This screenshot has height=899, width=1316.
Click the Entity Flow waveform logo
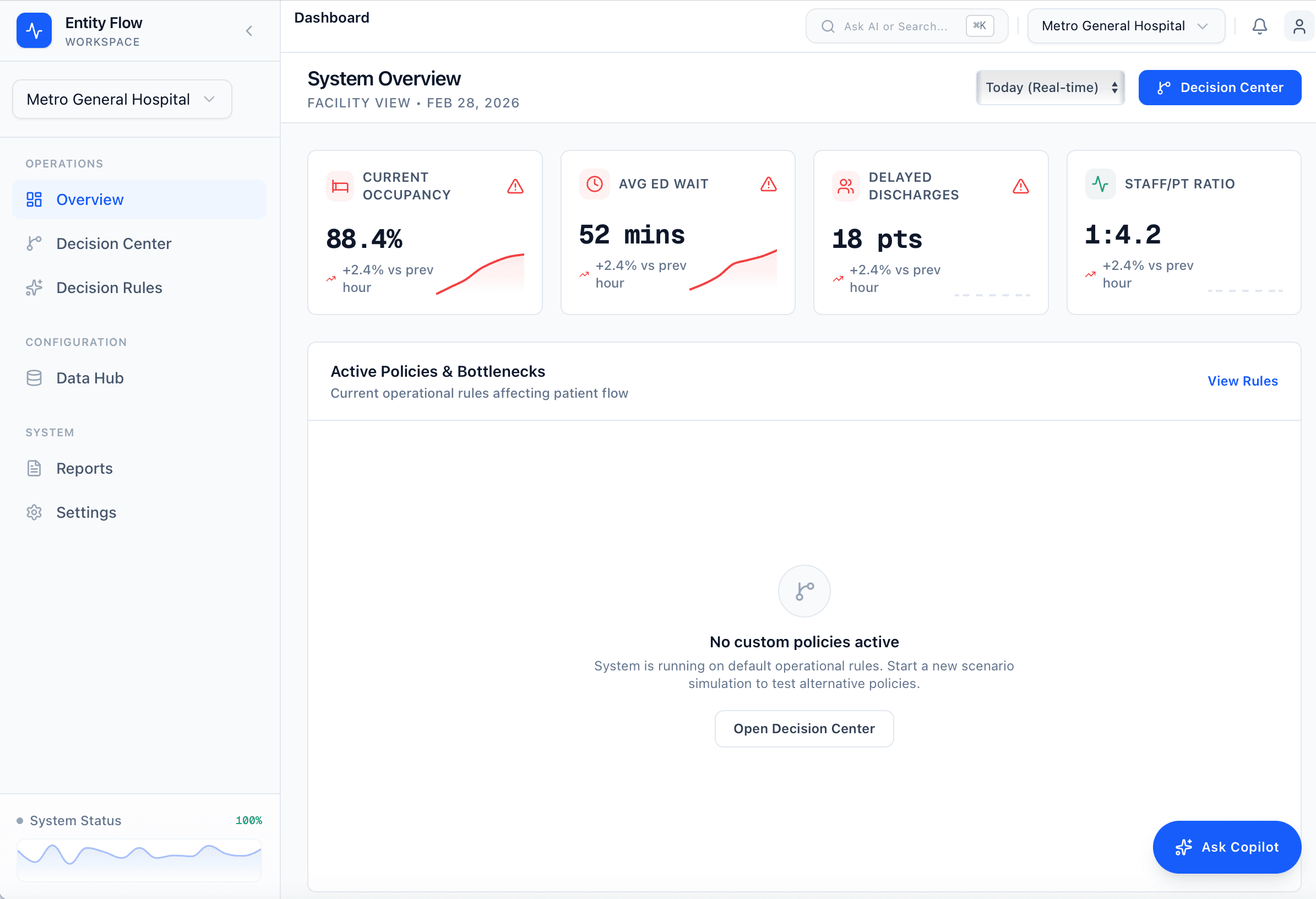pos(34,30)
